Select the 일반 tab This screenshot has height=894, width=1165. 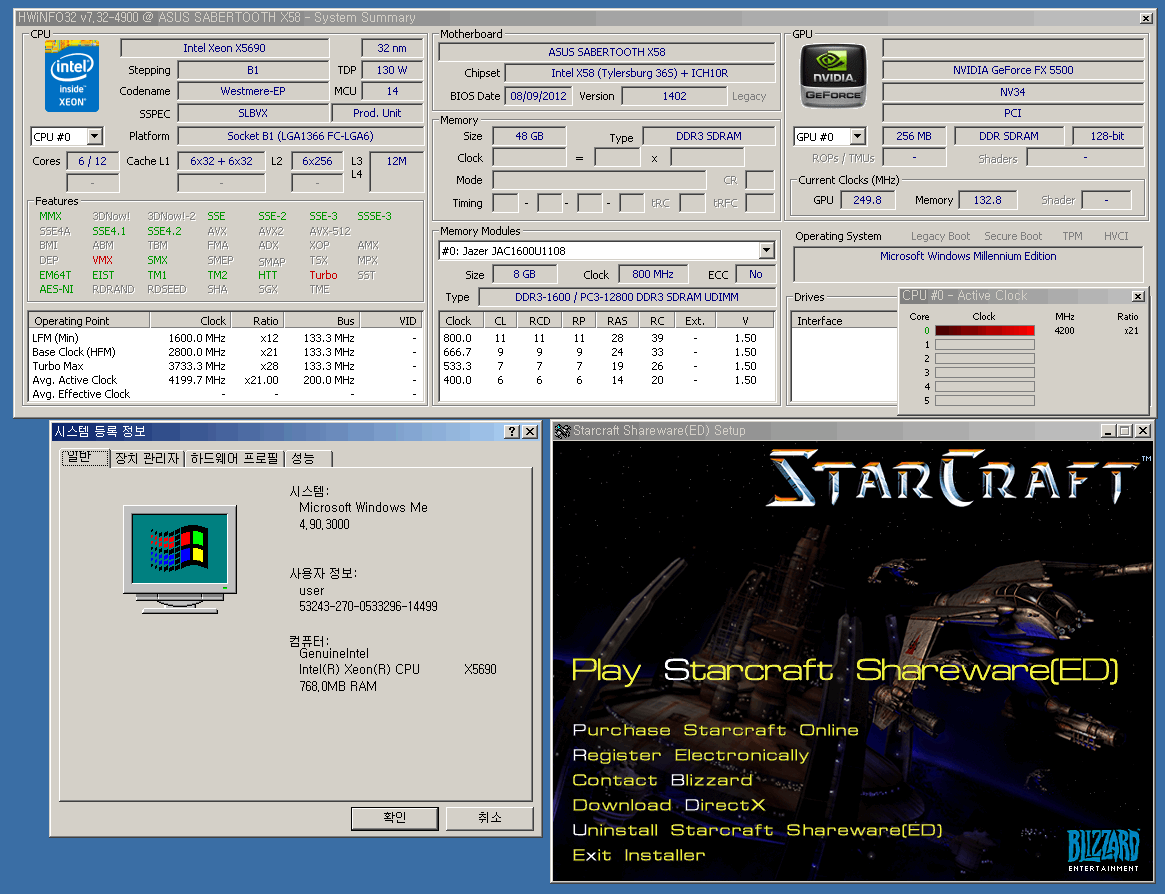click(x=84, y=457)
